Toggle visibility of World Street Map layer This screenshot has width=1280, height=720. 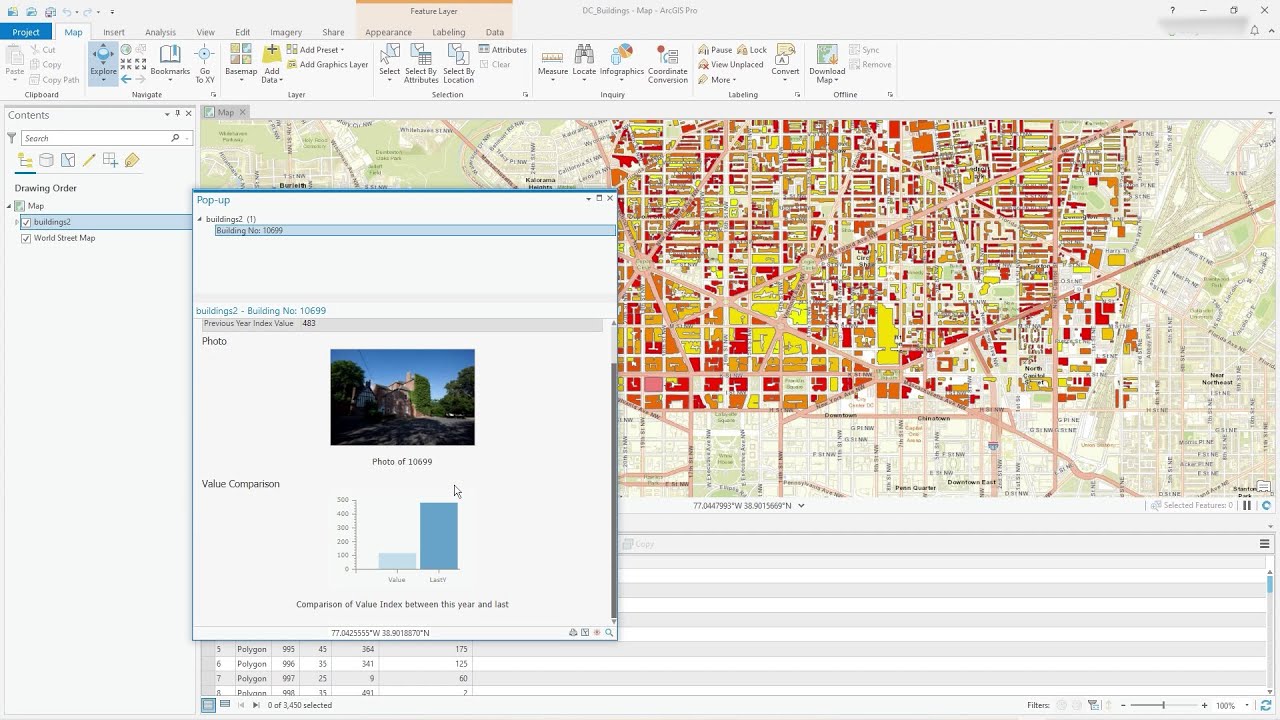(26, 238)
